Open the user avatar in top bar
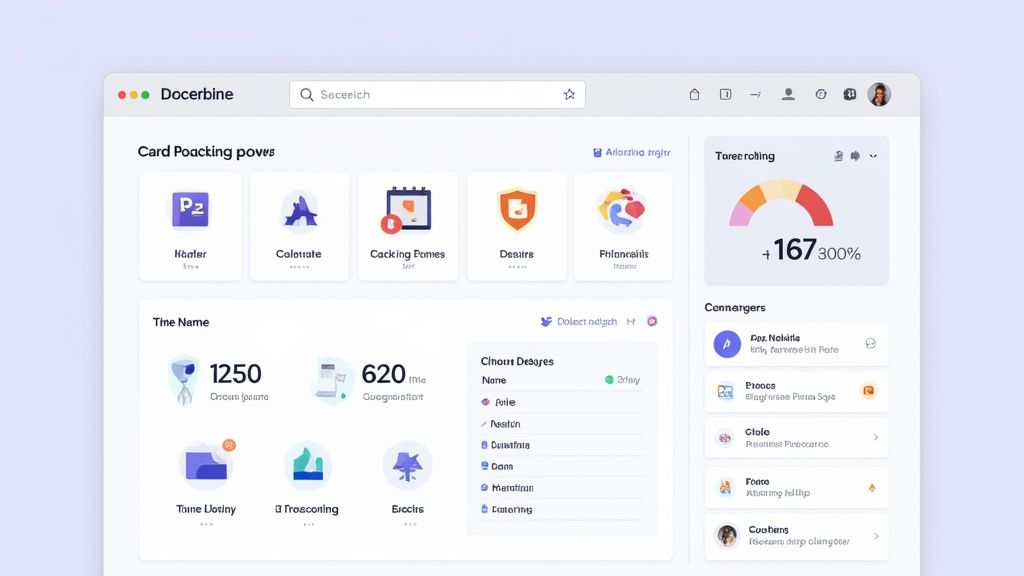The width and height of the screenshot is (1024, 576). [x=879, y=94]
